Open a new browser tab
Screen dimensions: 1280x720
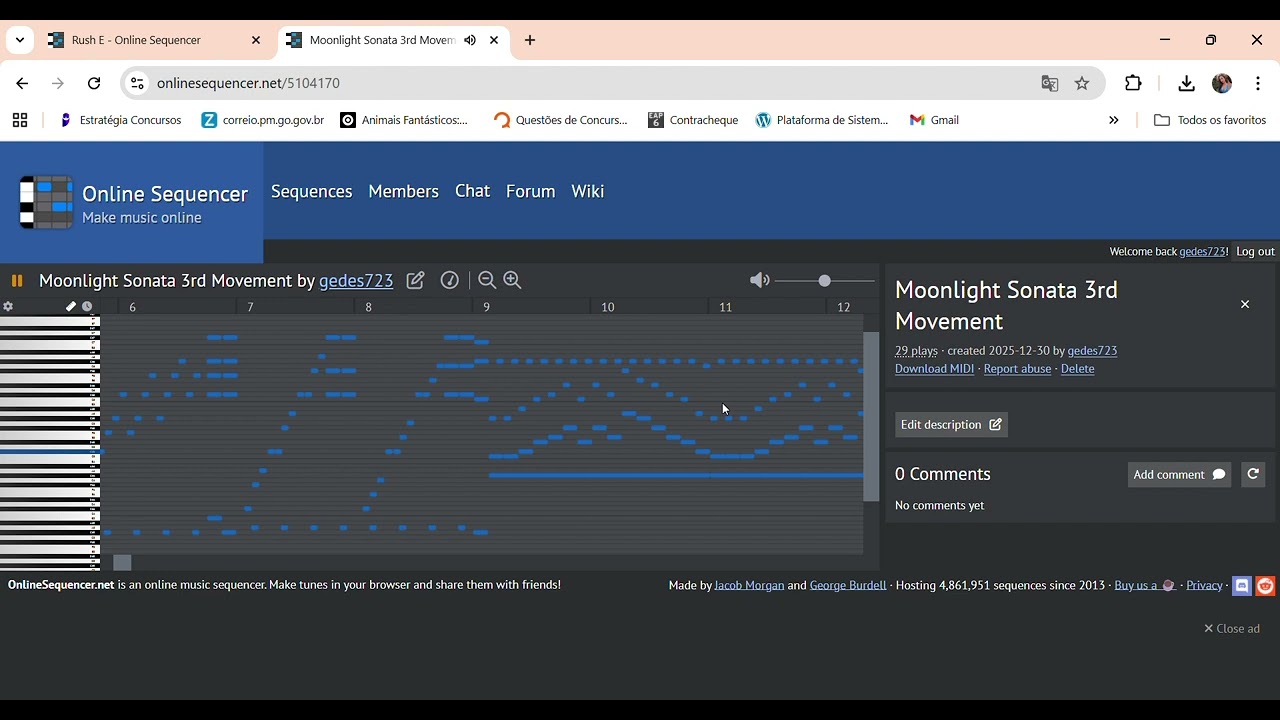(530, 41)
